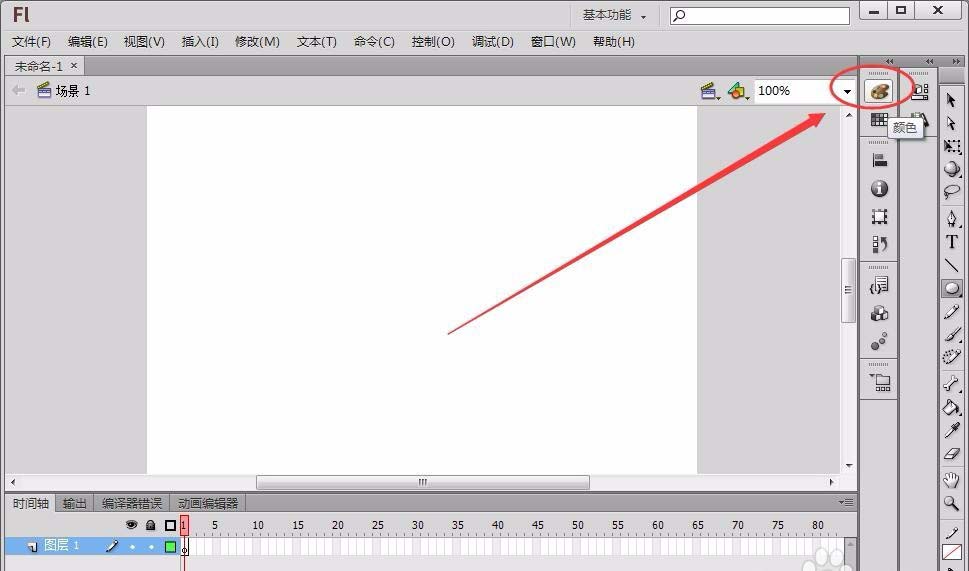The height and width of the screenshot is (571, 969).
Task: Open the stroke color swatch
Action: click(x=952, y=552)
